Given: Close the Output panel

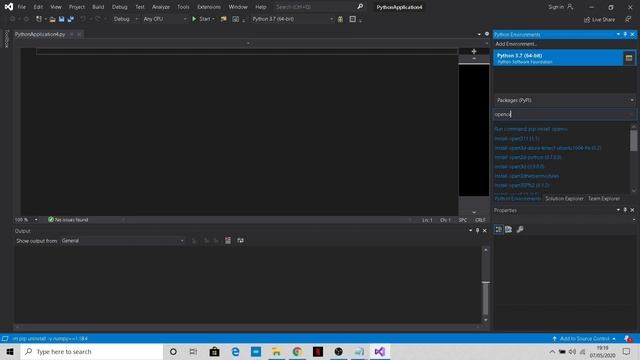Looking at the screenshot, I should point(485,231).
